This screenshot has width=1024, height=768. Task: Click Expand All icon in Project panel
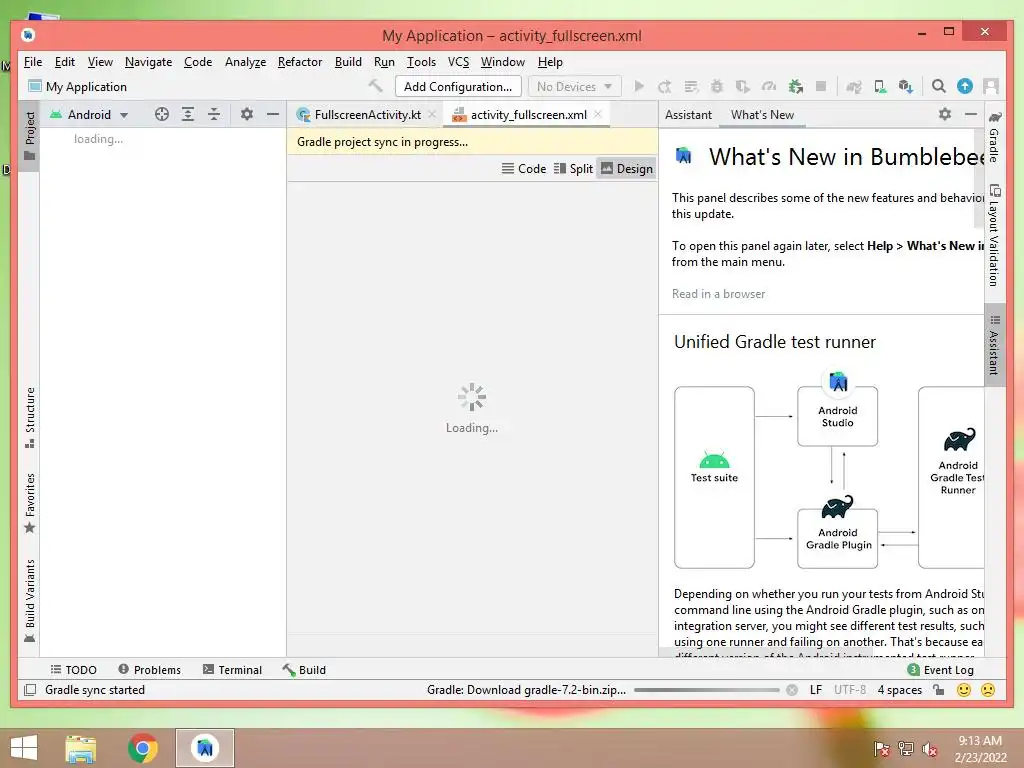point(188,114)
